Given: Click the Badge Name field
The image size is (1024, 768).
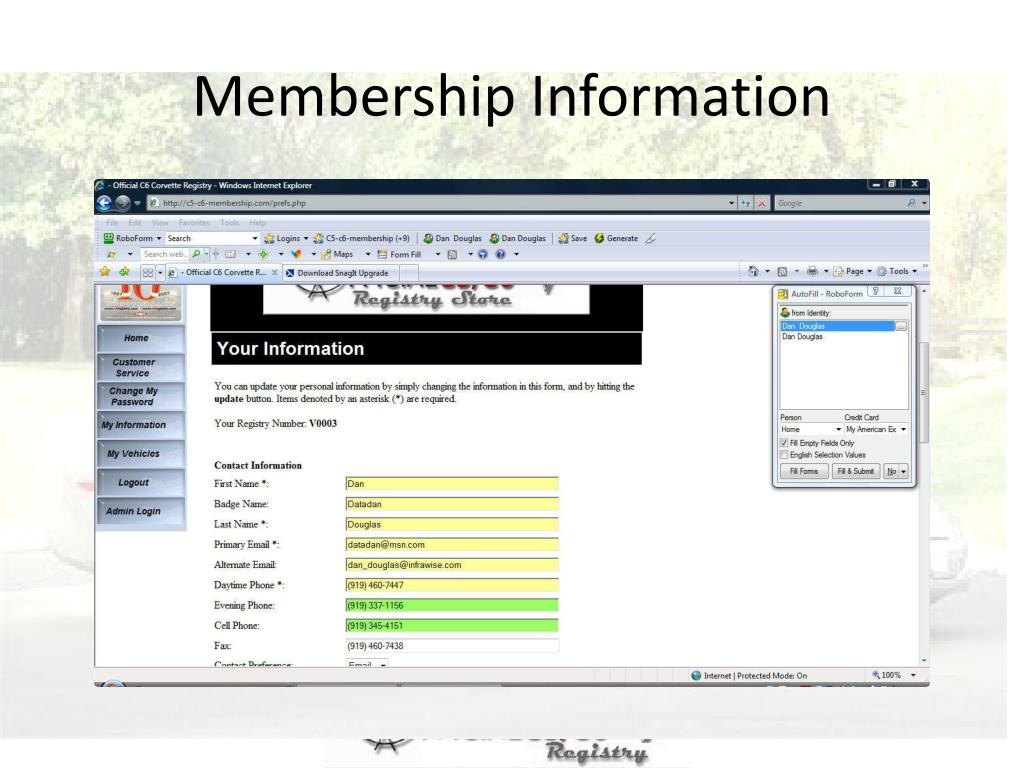Looking at the screenshot, I should (452, 504).
